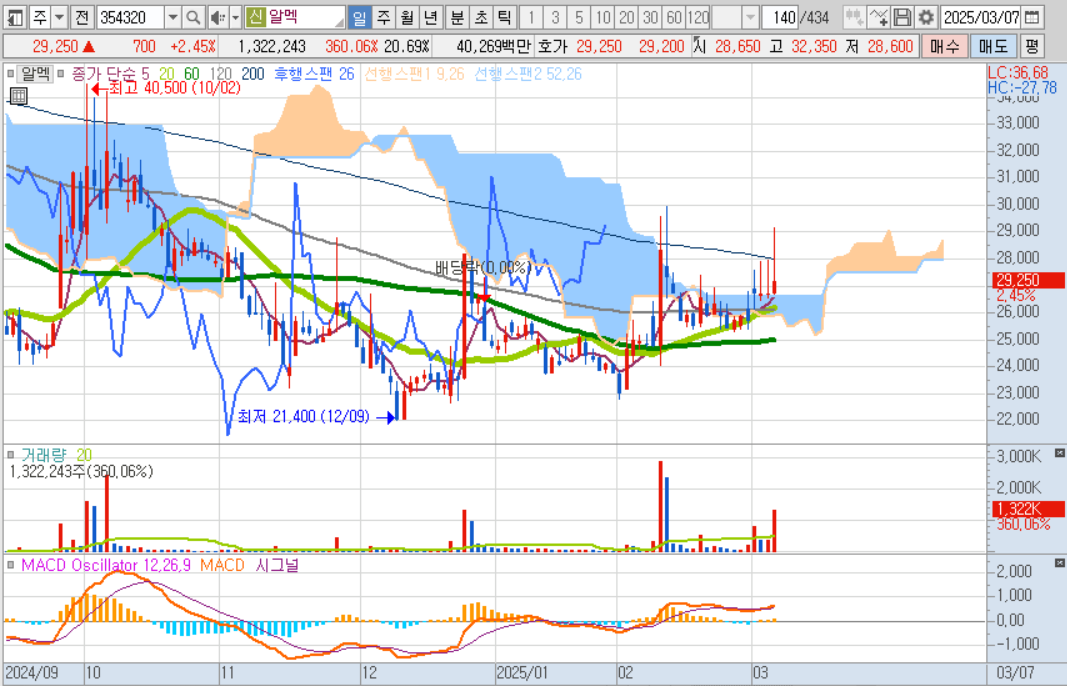Click the LC:36.68 value
This screenshot has height=686, width=1067.
[1018, 73]
